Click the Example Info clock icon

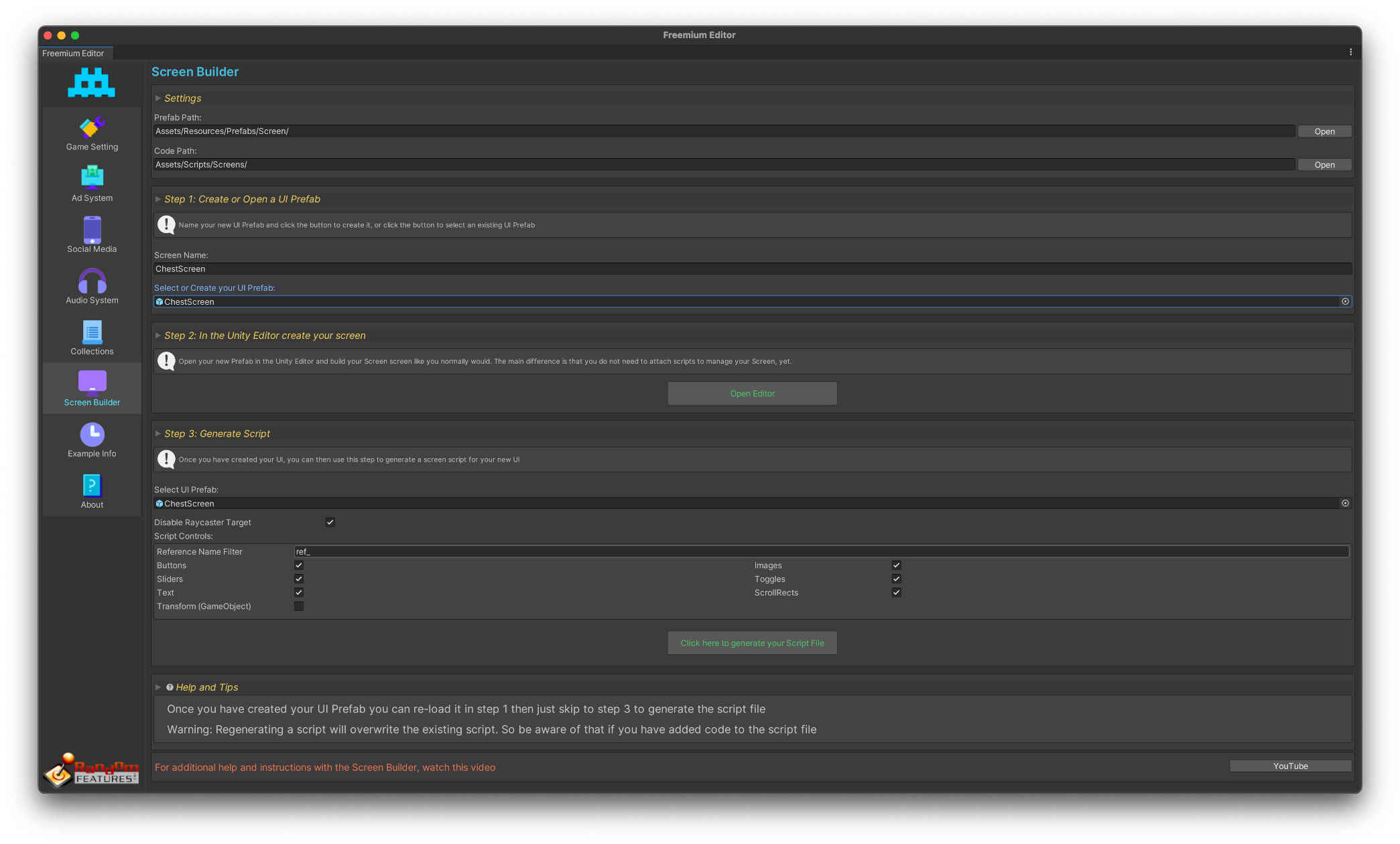point(92,435)
